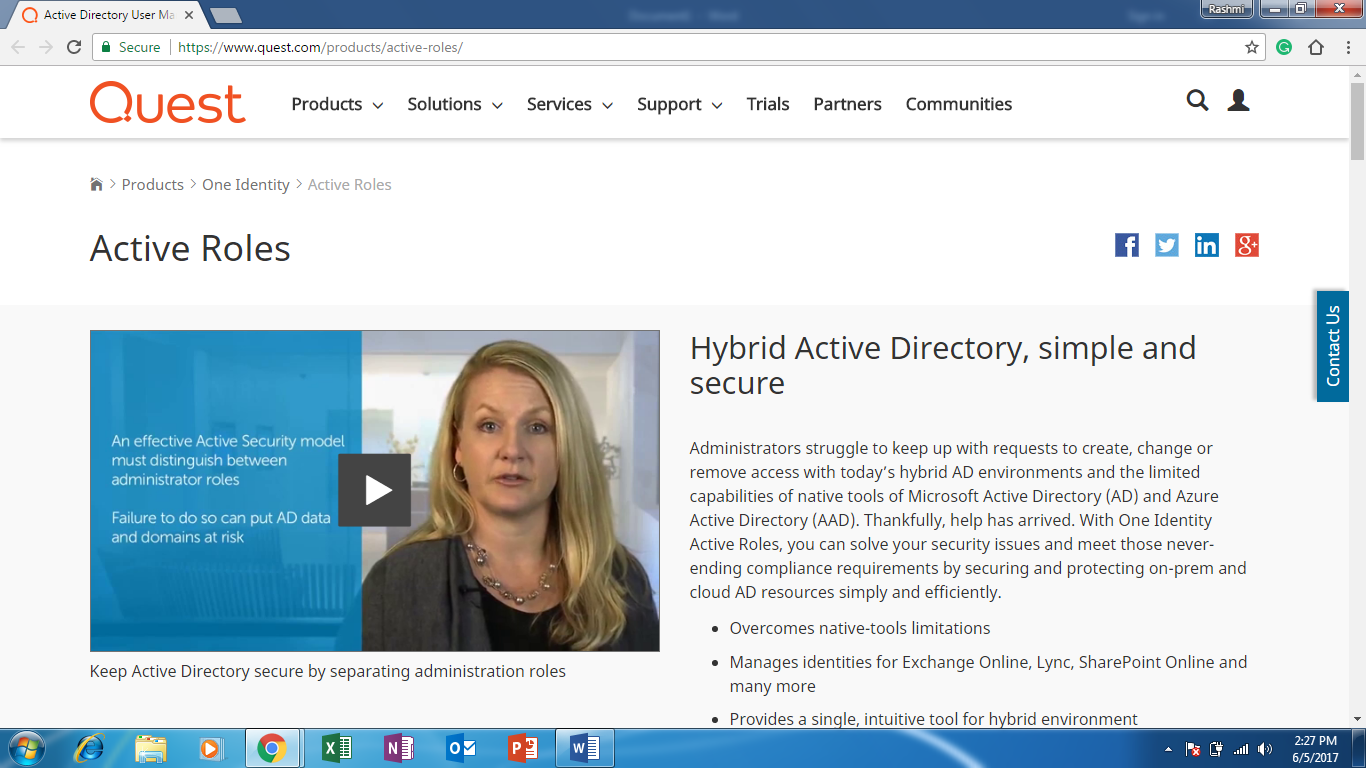
Task: Click the user account profile icon
Action: [1238, 100]
